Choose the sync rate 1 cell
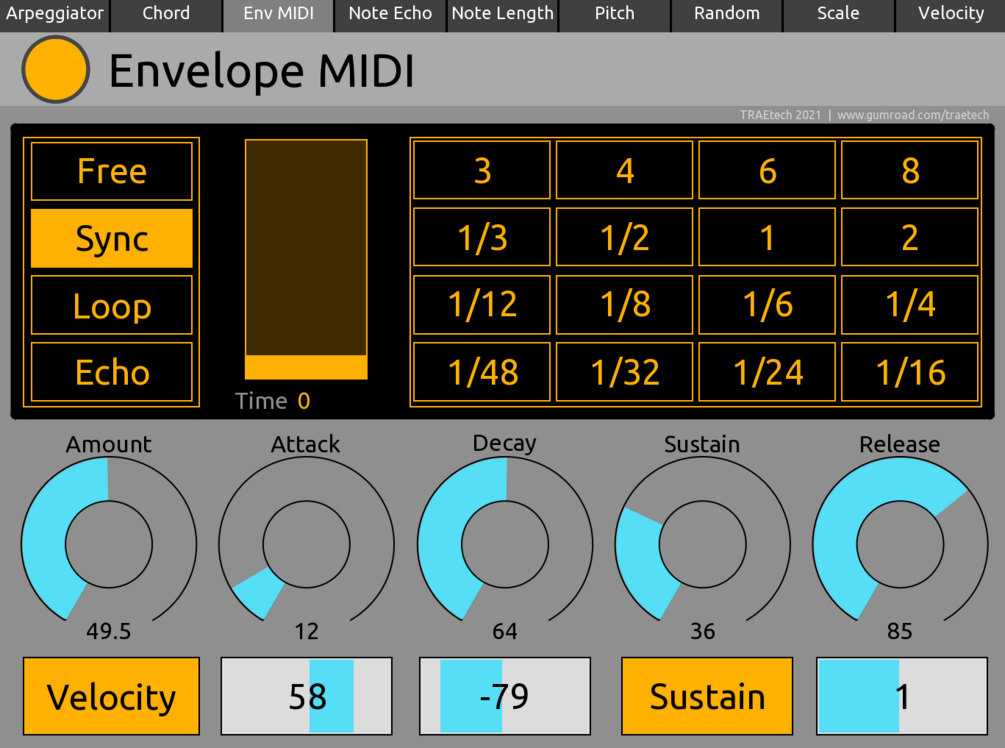 (x=767, y=237)
